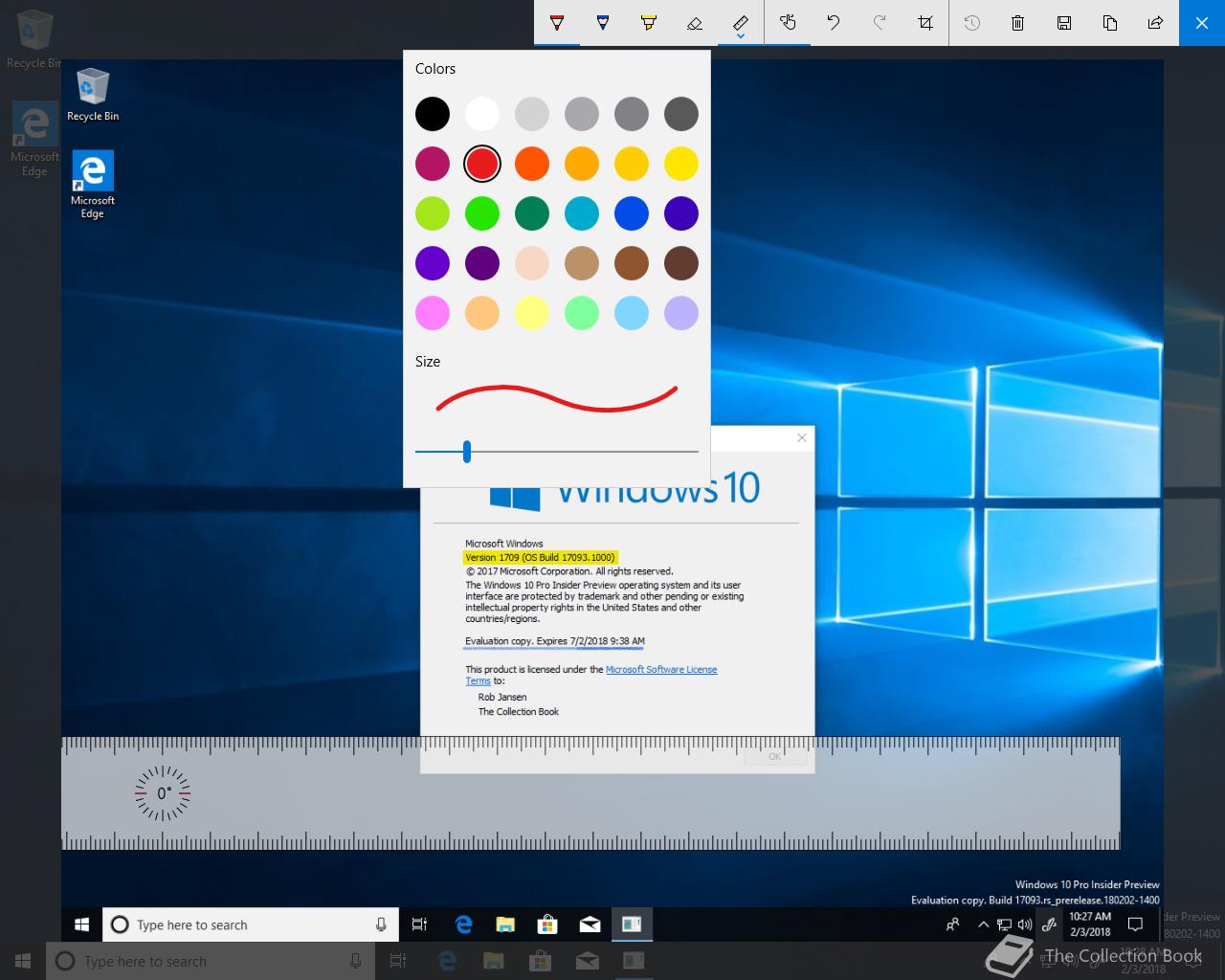The width and height of the screenshot is (1225, 980).
Task: Choose the pastel light blue swatch
Action: [x=632, y=313]
